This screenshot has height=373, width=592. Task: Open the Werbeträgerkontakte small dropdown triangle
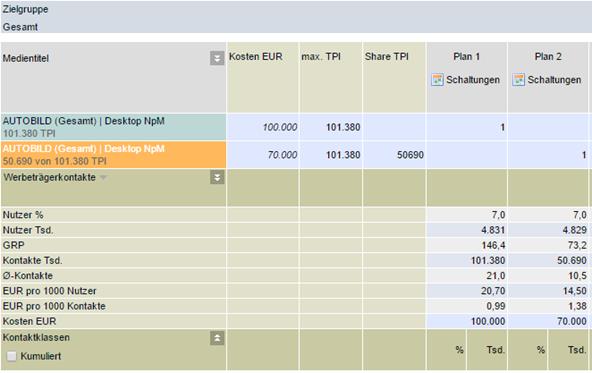(x=103, y=177)
